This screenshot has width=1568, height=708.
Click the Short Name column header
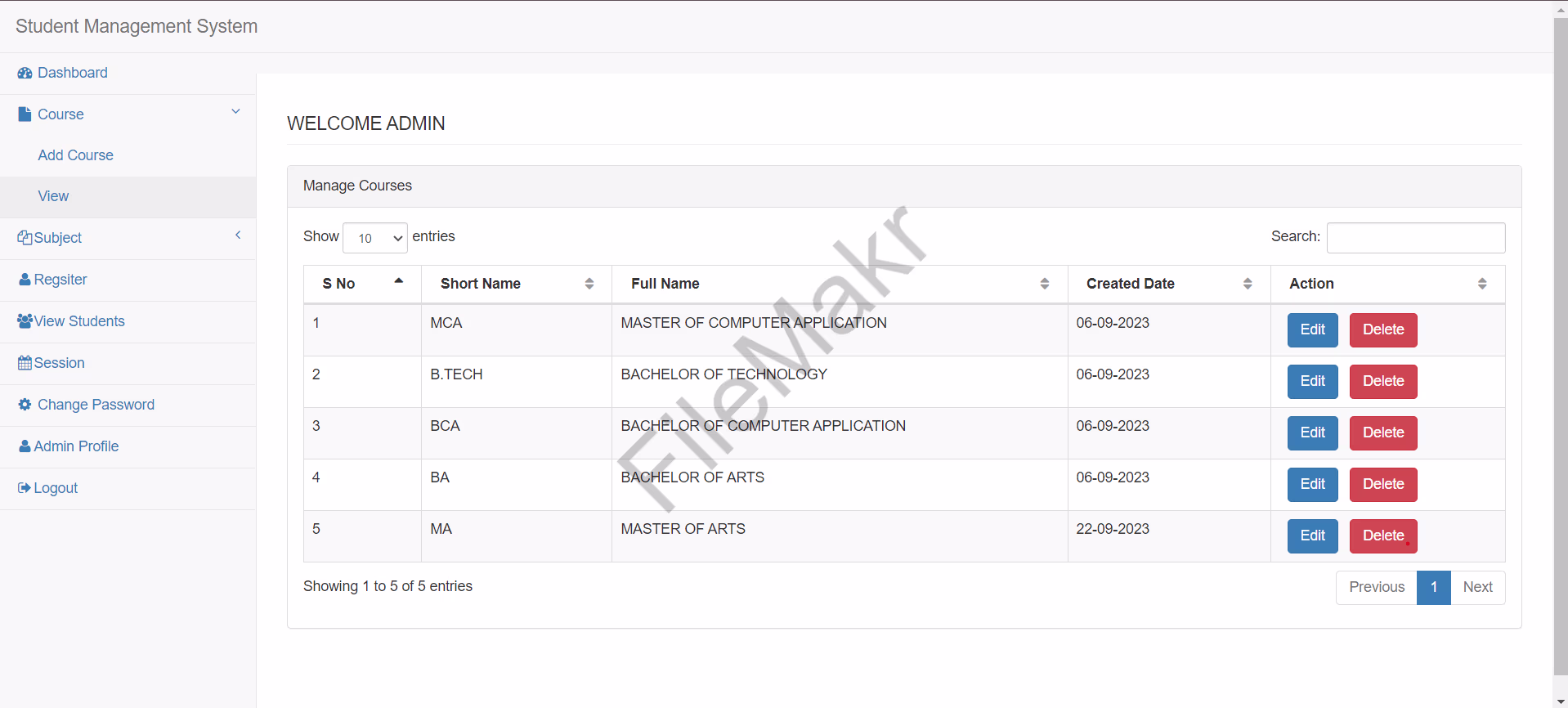[x=517, y=284]
